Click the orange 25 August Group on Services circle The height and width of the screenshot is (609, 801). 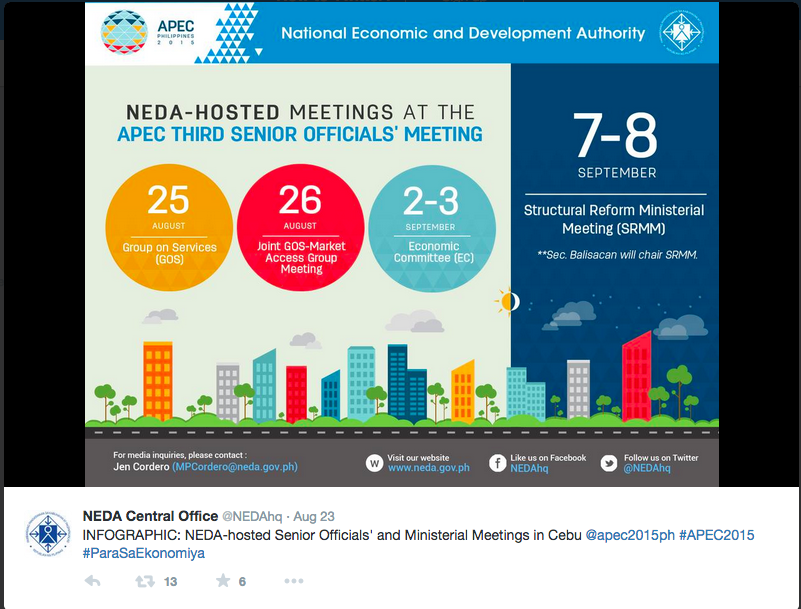pos(168,218)
